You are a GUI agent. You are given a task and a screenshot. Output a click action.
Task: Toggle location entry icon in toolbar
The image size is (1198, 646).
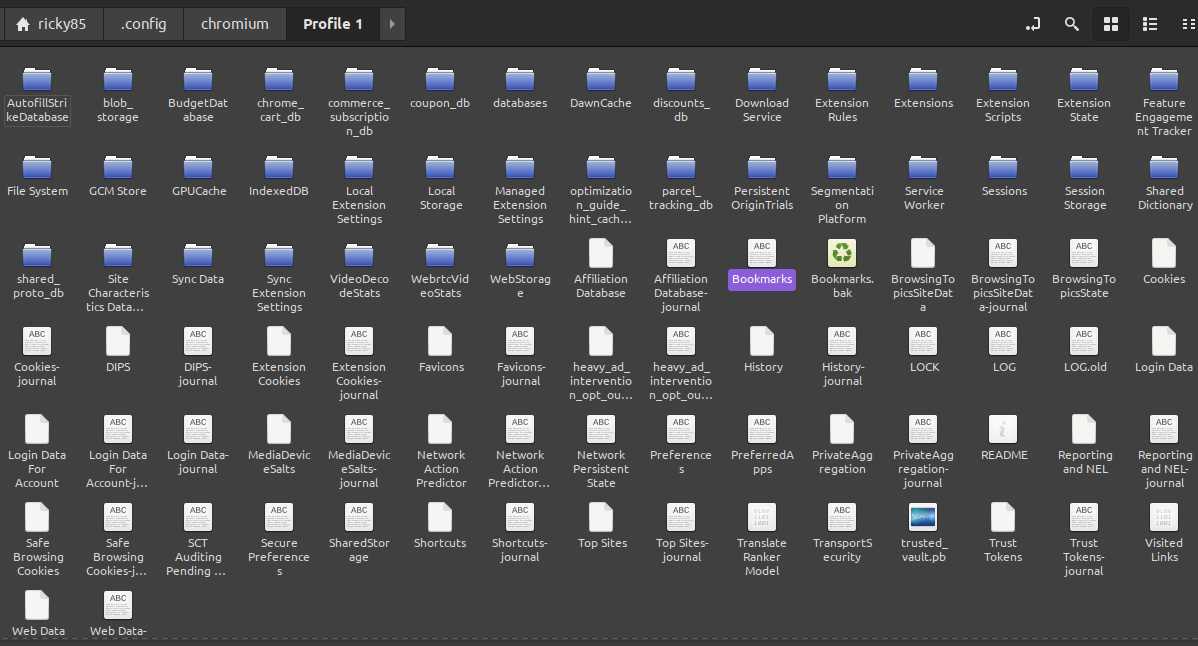coord(1033,24)
